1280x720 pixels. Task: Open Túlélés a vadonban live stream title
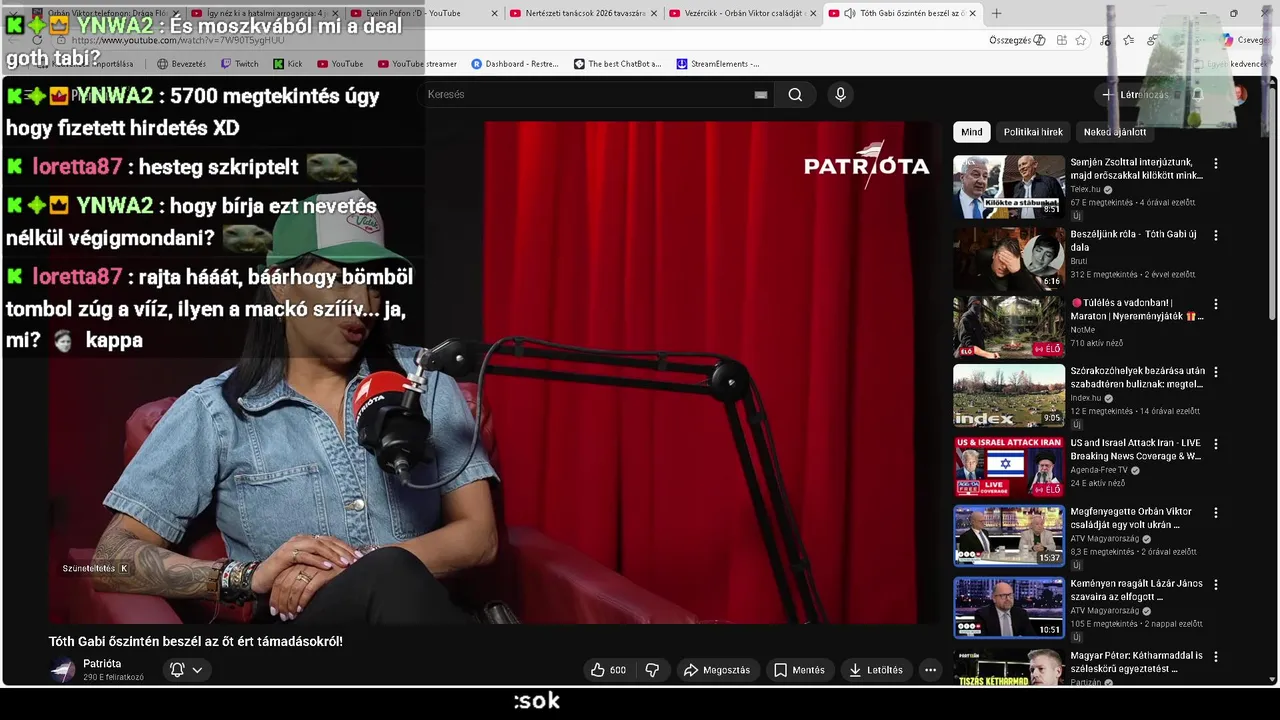1137,309
